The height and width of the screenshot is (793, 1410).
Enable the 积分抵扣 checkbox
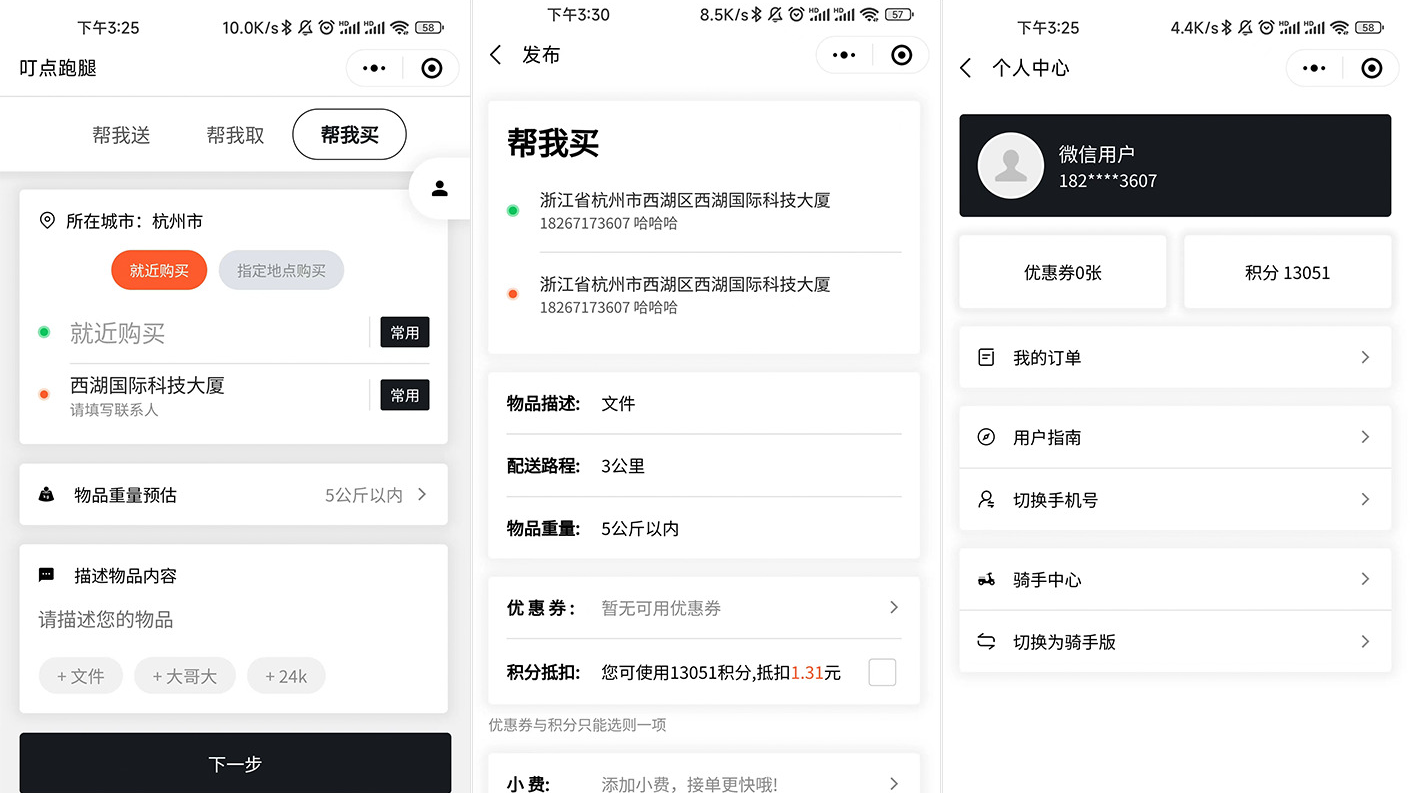click(882, 672)
